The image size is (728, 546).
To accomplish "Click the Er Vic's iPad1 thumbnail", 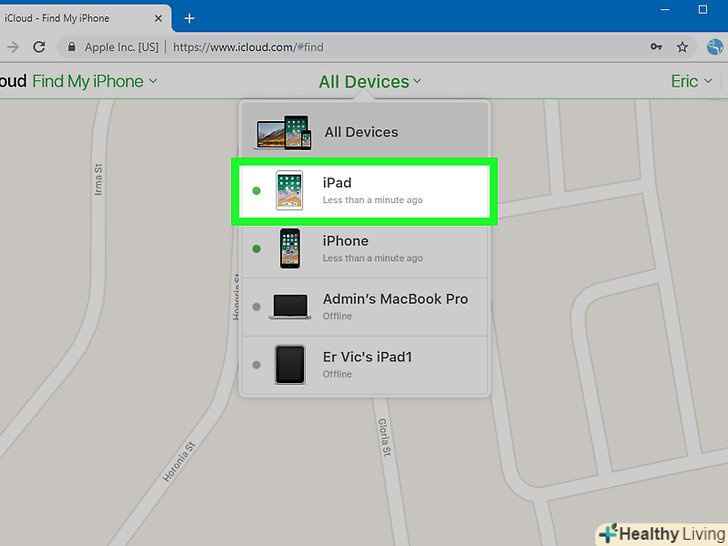I will coord(290,364).
